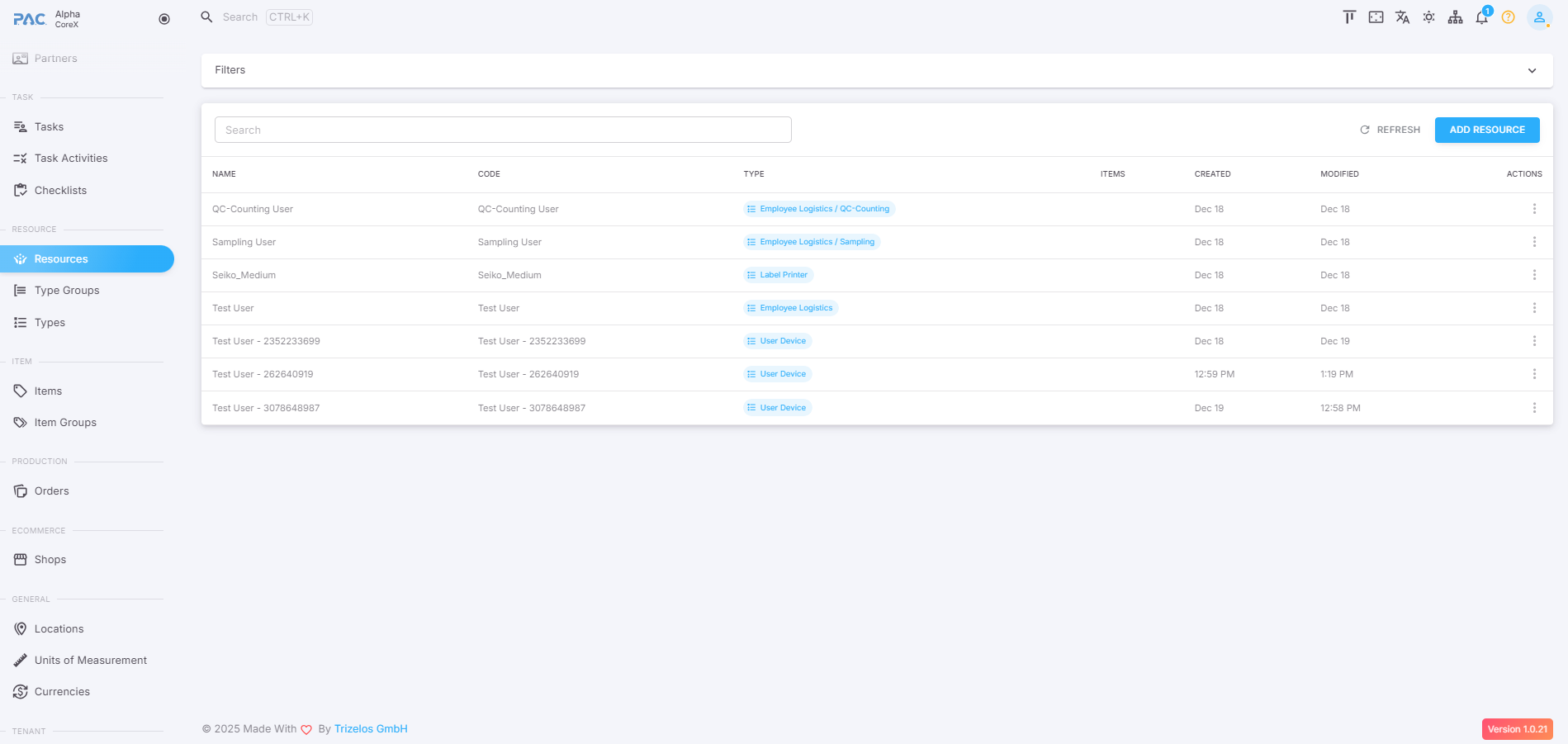Open actions menu for Test User - 3078648987

pyautogui.click(x=1534, y=408)
